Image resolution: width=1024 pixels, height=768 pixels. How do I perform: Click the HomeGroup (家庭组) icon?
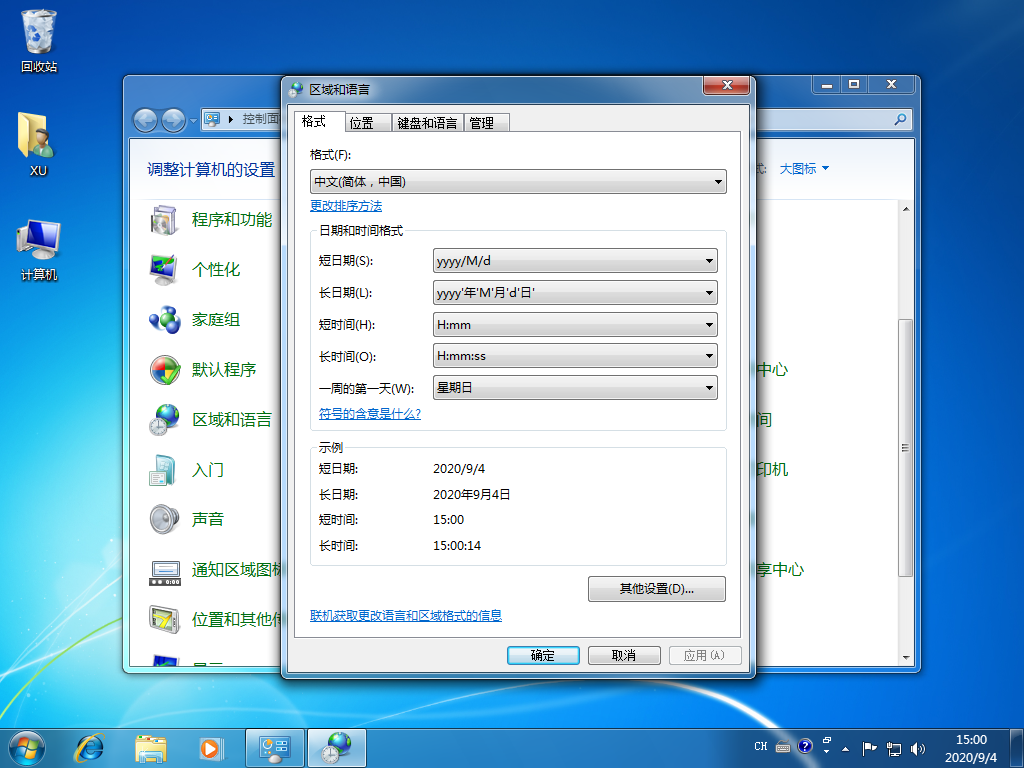[164, 320]
